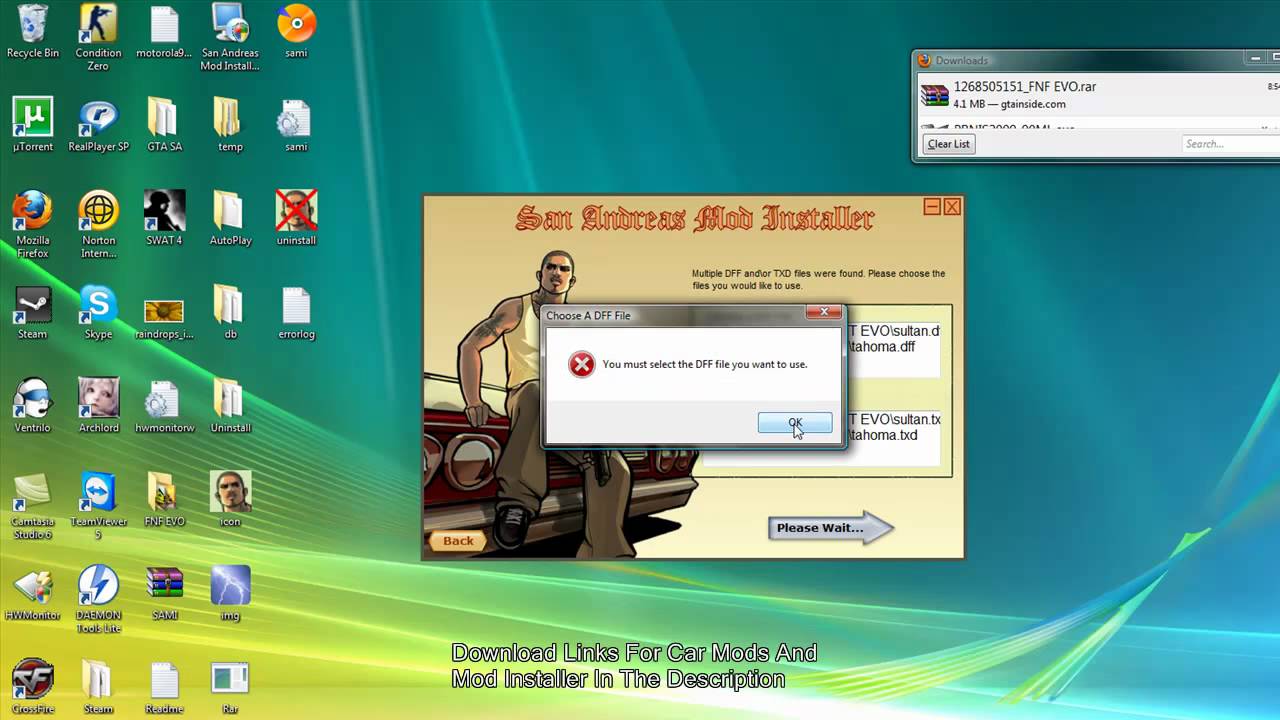The width and height of the screenshot is (1280, 720).
Task: Click Clear List in Downloads window
Action: click(x=948, y=144)
